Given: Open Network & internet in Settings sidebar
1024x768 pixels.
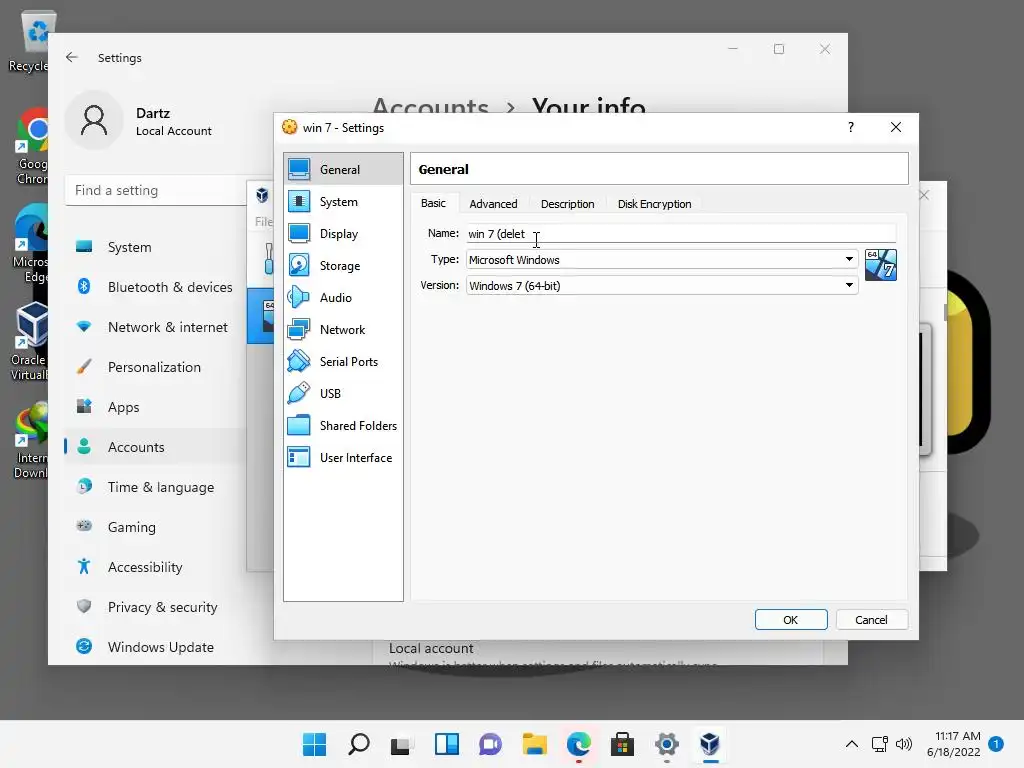Looking at the screenshot, I should (155, 327).
